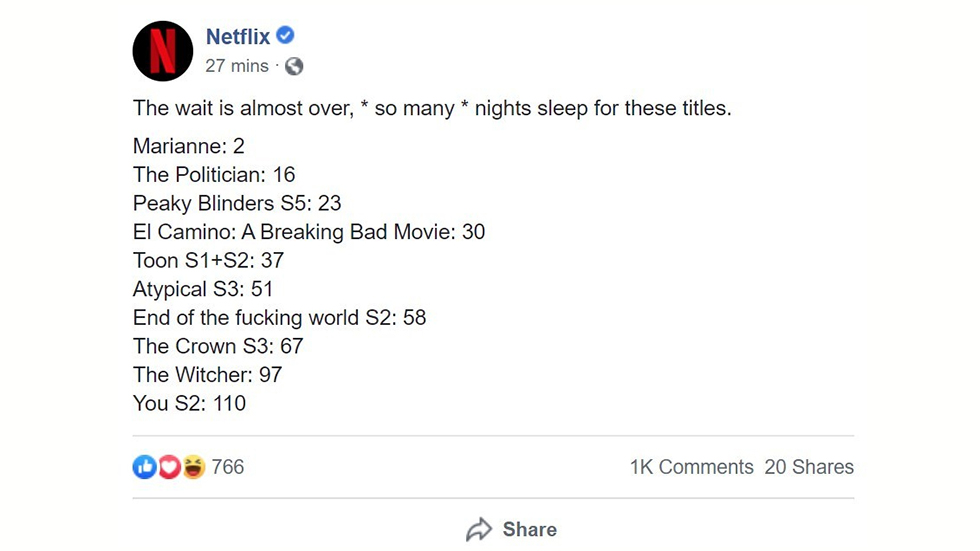Open the 1K Comments link

click(x=691, y=467)
